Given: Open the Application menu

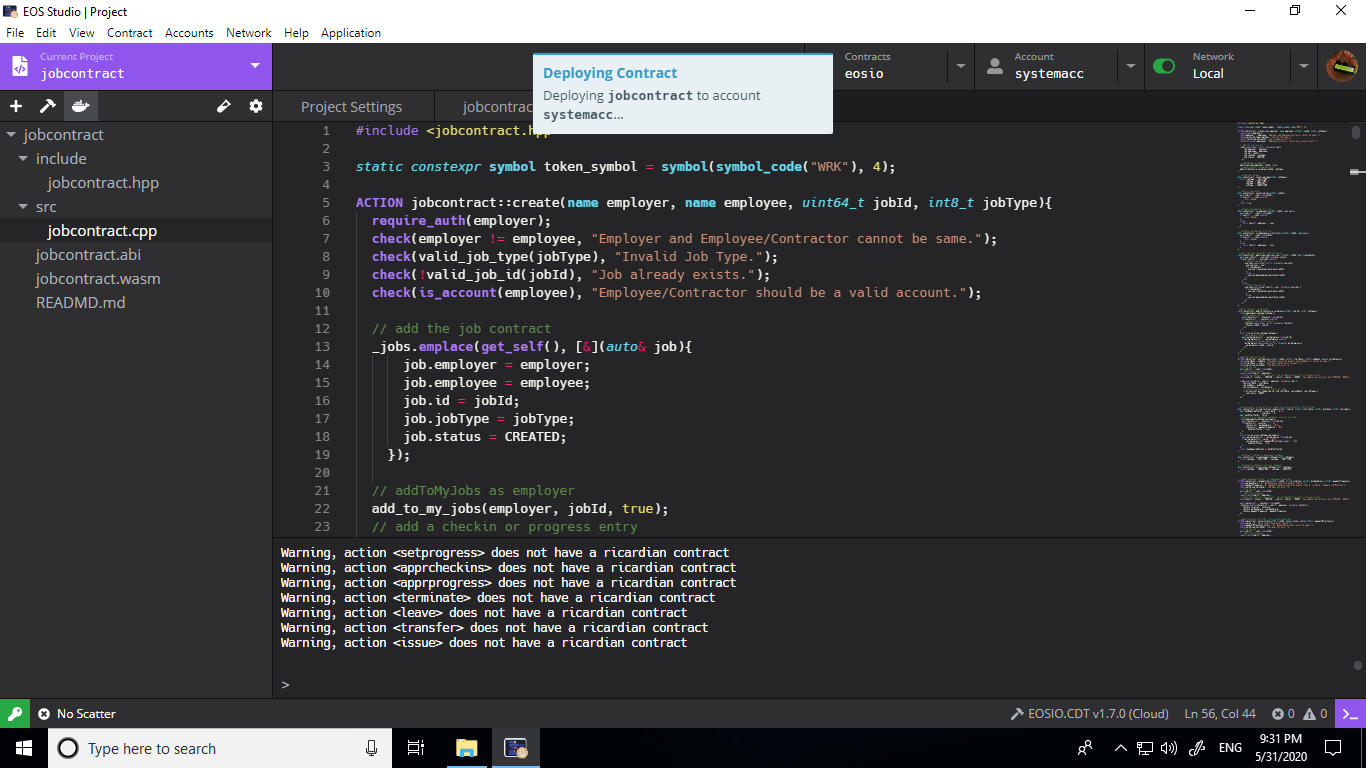Looking at the screenshot, I should click(351, 33).
